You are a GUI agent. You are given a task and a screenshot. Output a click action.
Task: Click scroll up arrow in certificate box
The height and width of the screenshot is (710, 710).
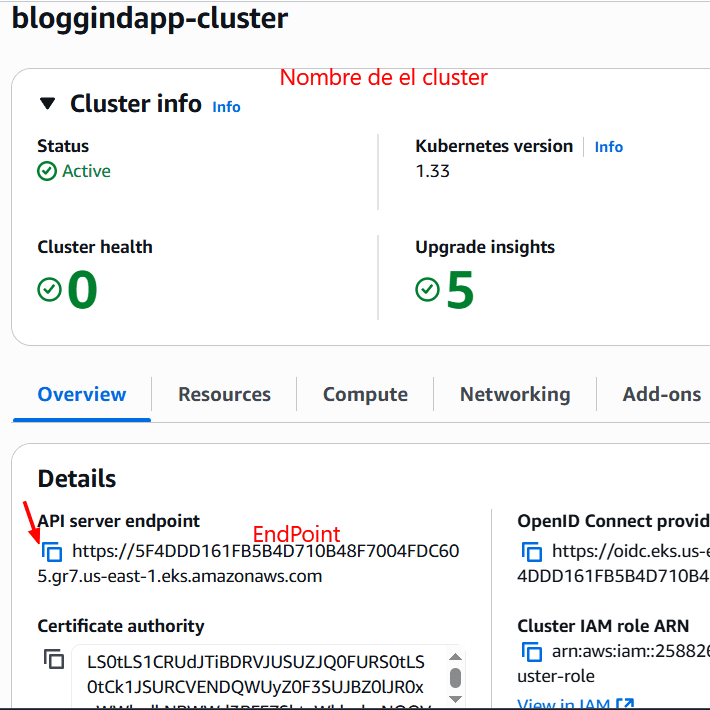click(x=456, y=657)
